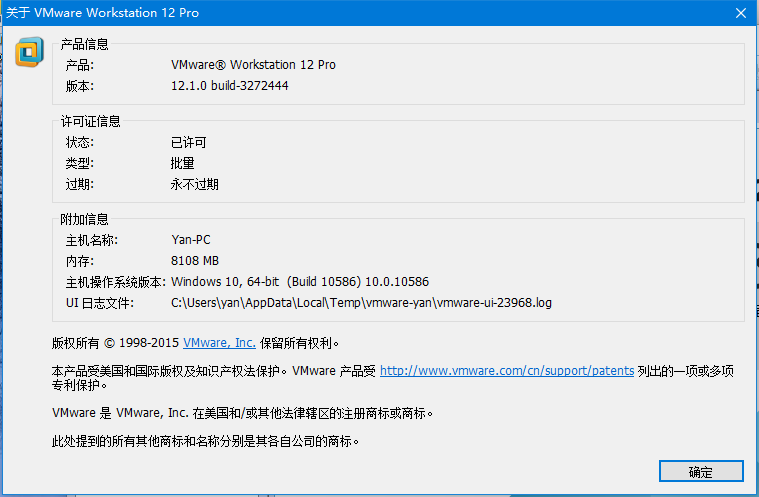Click the 主机操作系统版本: label
759x497 pixels.
click(116, 282)
